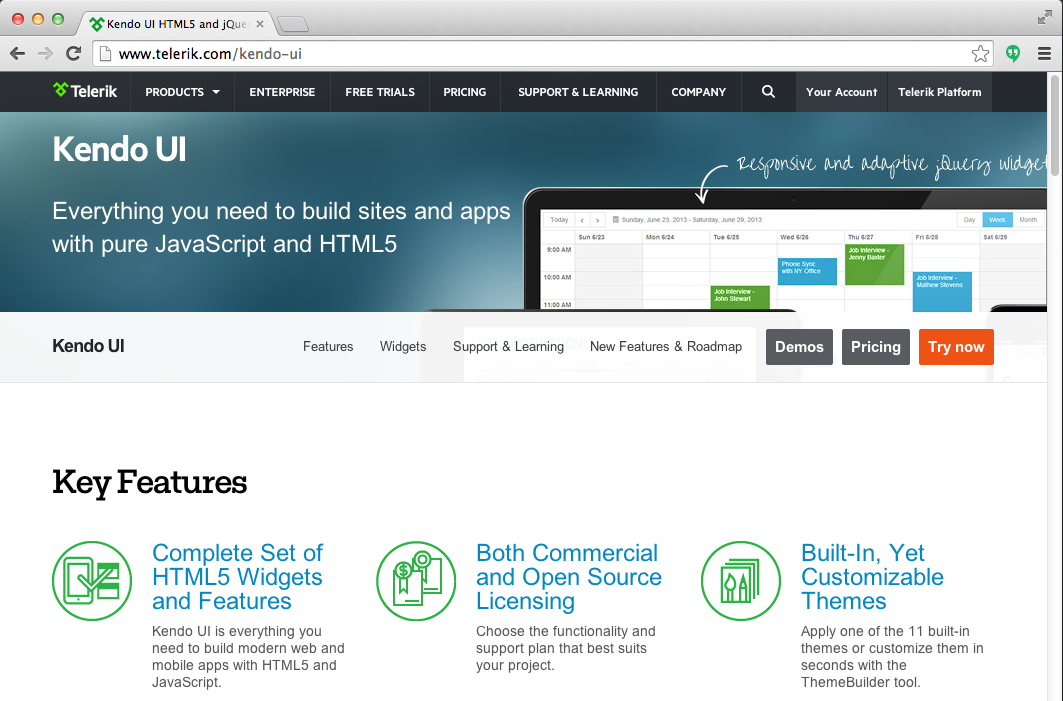Click the licensing circle icon

pos(416,580)
